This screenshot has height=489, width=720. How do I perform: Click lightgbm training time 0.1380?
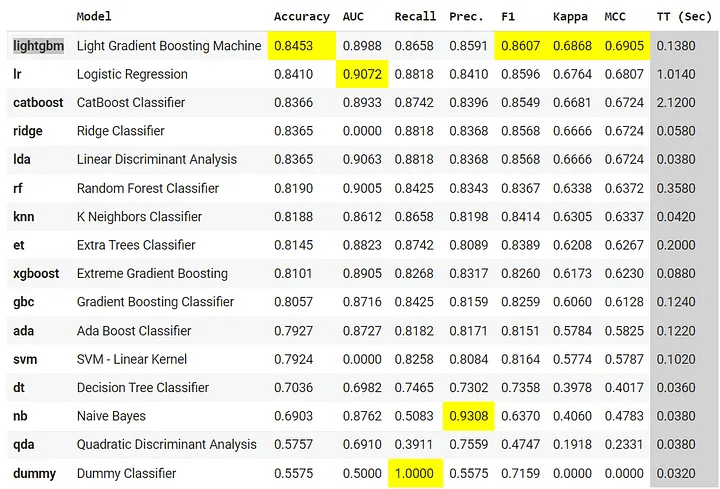click(x=676, y=46)
